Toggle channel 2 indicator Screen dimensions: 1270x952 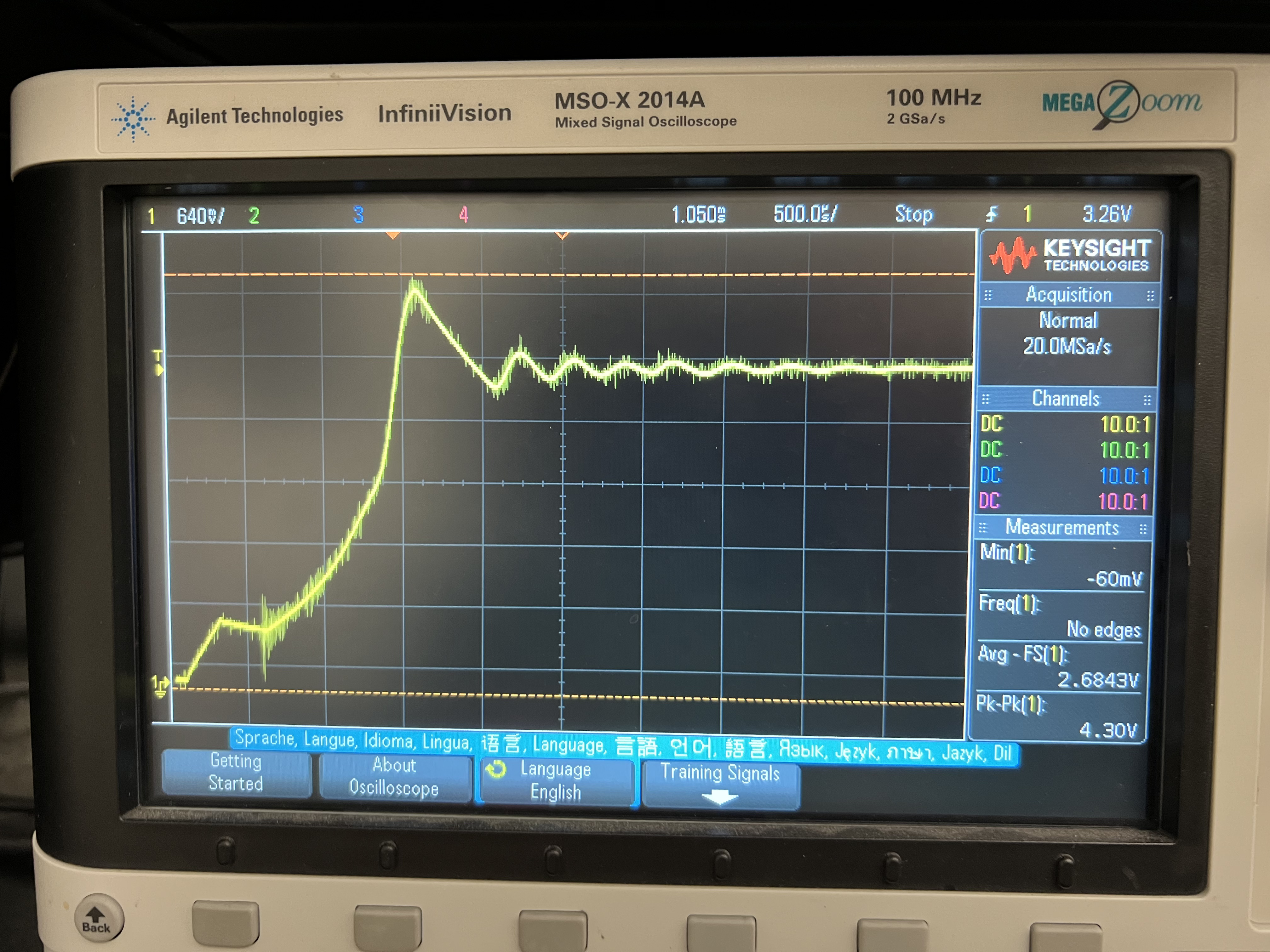[x=254, y=216]
